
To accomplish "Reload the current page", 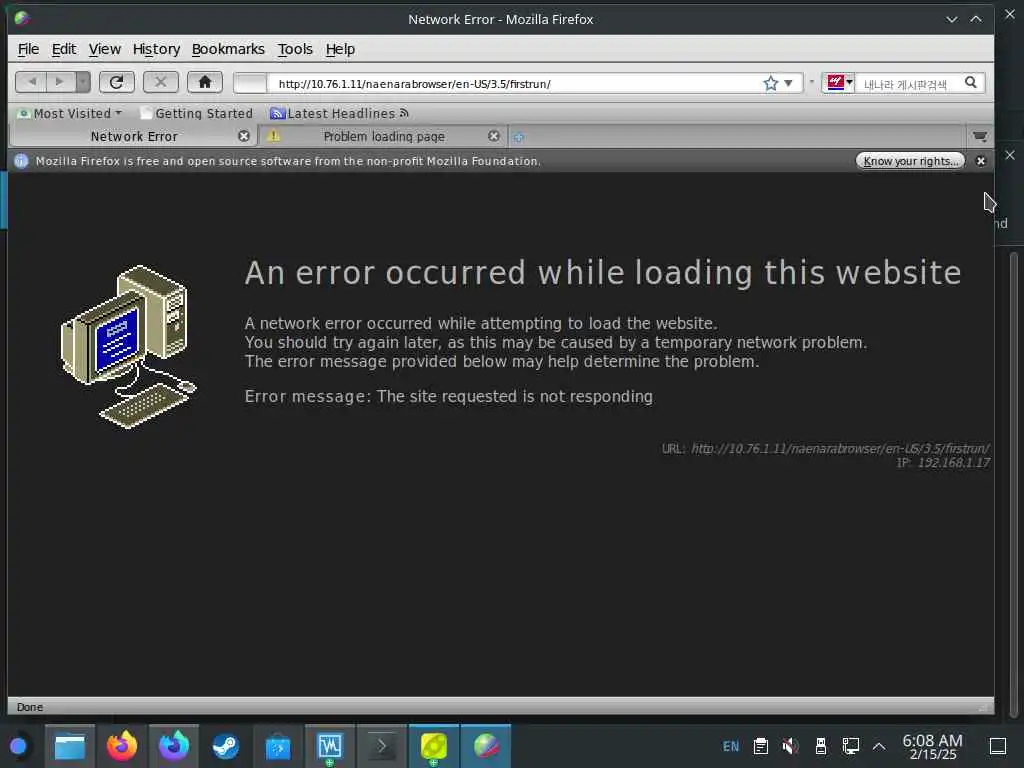I will click(116, 82).
